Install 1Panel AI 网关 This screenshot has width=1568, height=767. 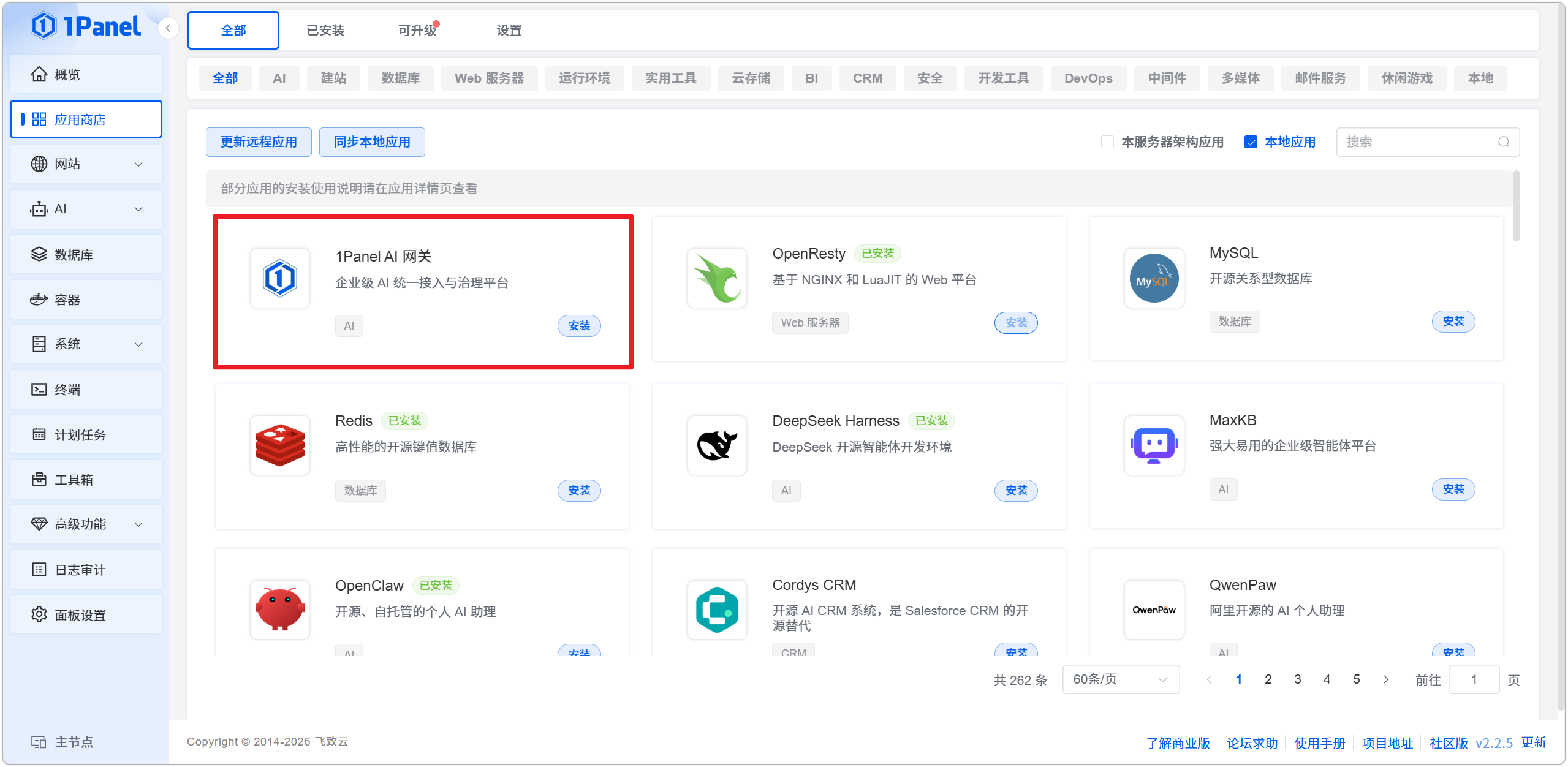tap(579, 325)
